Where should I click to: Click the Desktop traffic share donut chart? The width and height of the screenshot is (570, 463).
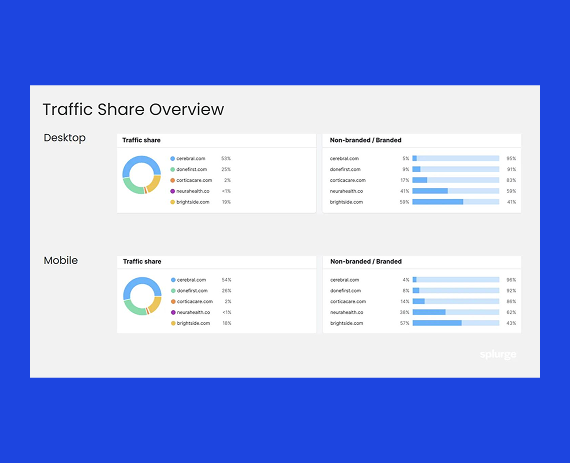tap(141, 175)
